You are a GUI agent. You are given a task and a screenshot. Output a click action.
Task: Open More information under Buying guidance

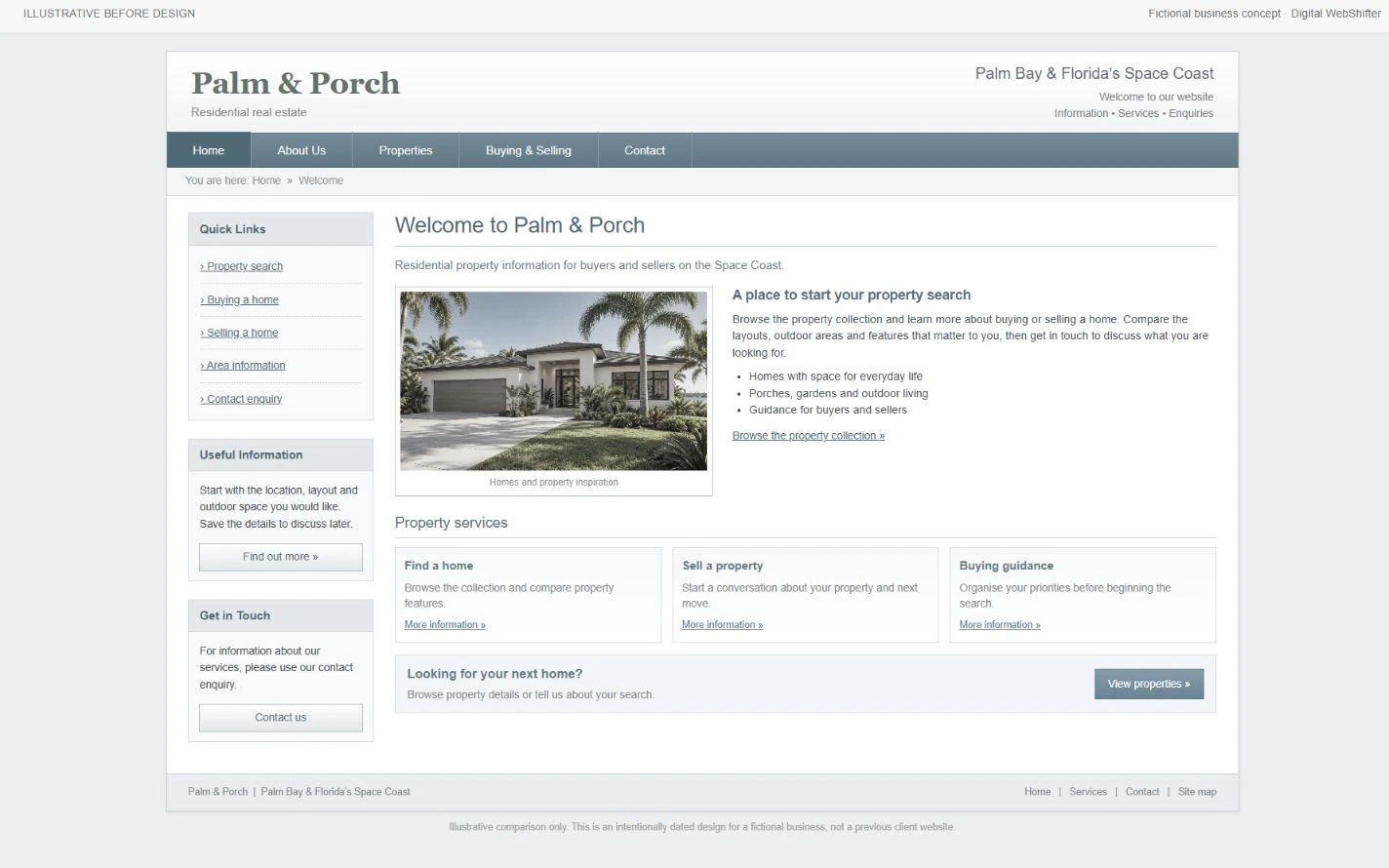1000,625
